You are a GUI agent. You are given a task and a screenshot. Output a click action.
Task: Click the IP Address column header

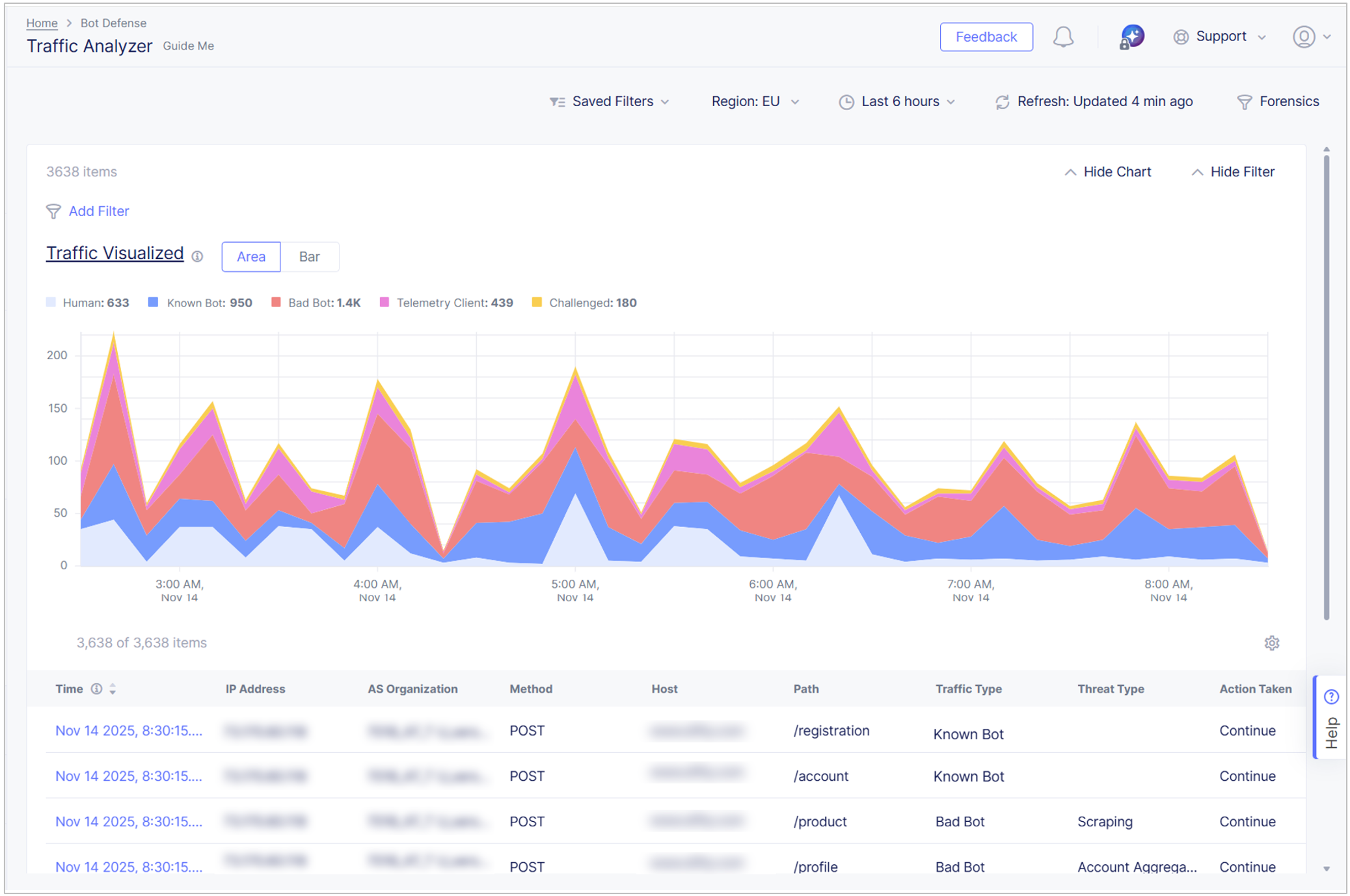tap(255, 689)
